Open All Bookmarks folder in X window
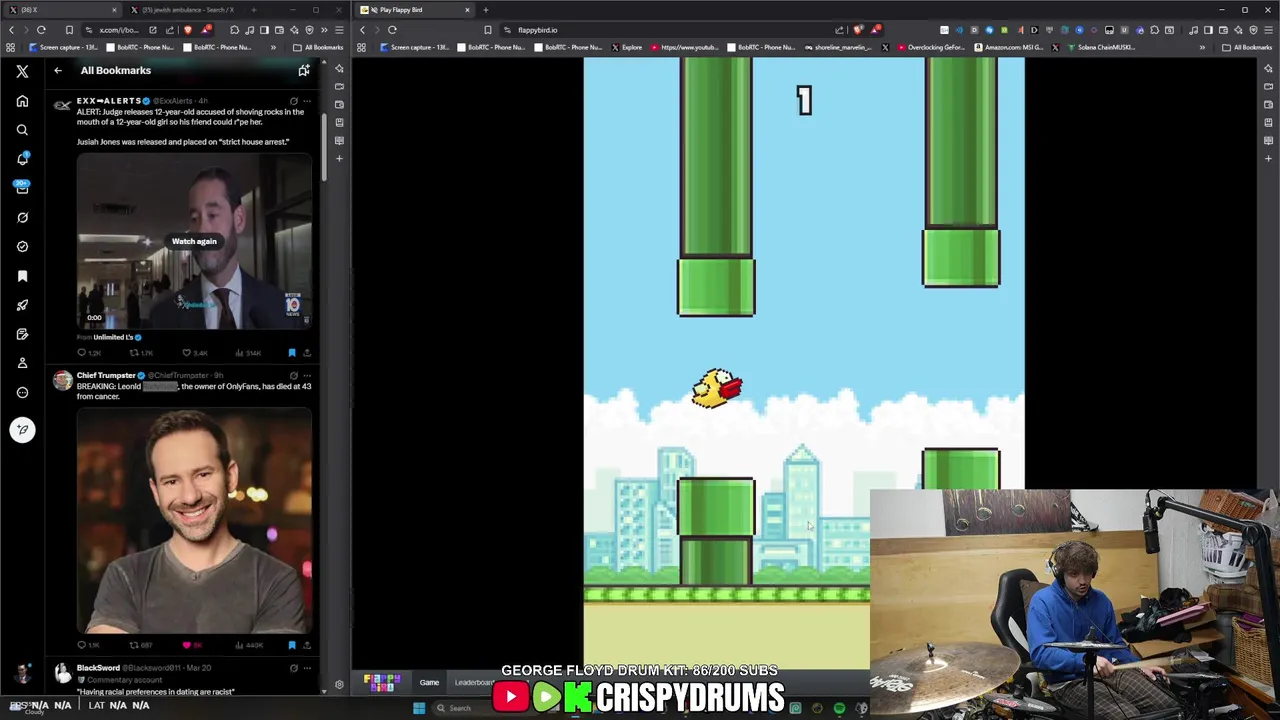 click(x=318, y=47)
